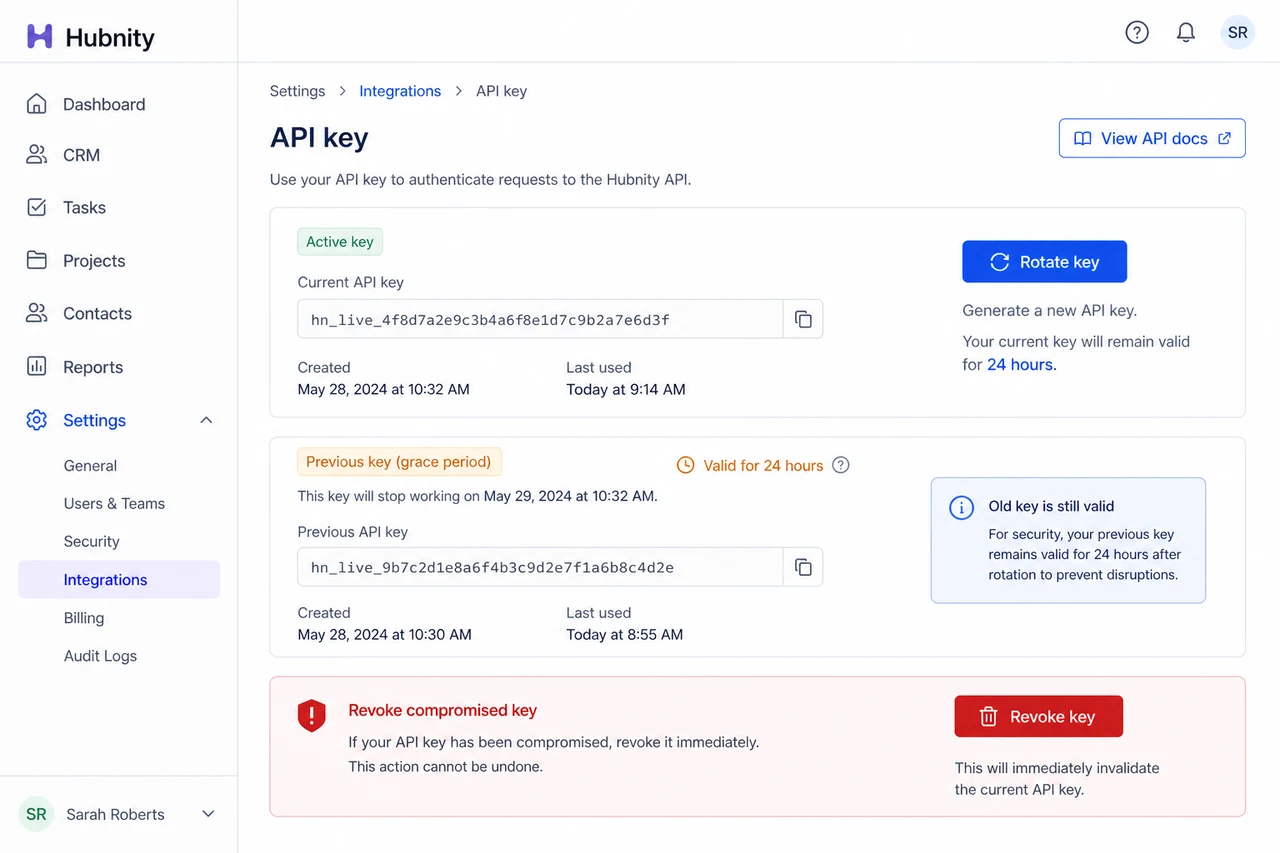Click the red shield warning icon
Screen dimensions: 1280x853
(312, 715)
